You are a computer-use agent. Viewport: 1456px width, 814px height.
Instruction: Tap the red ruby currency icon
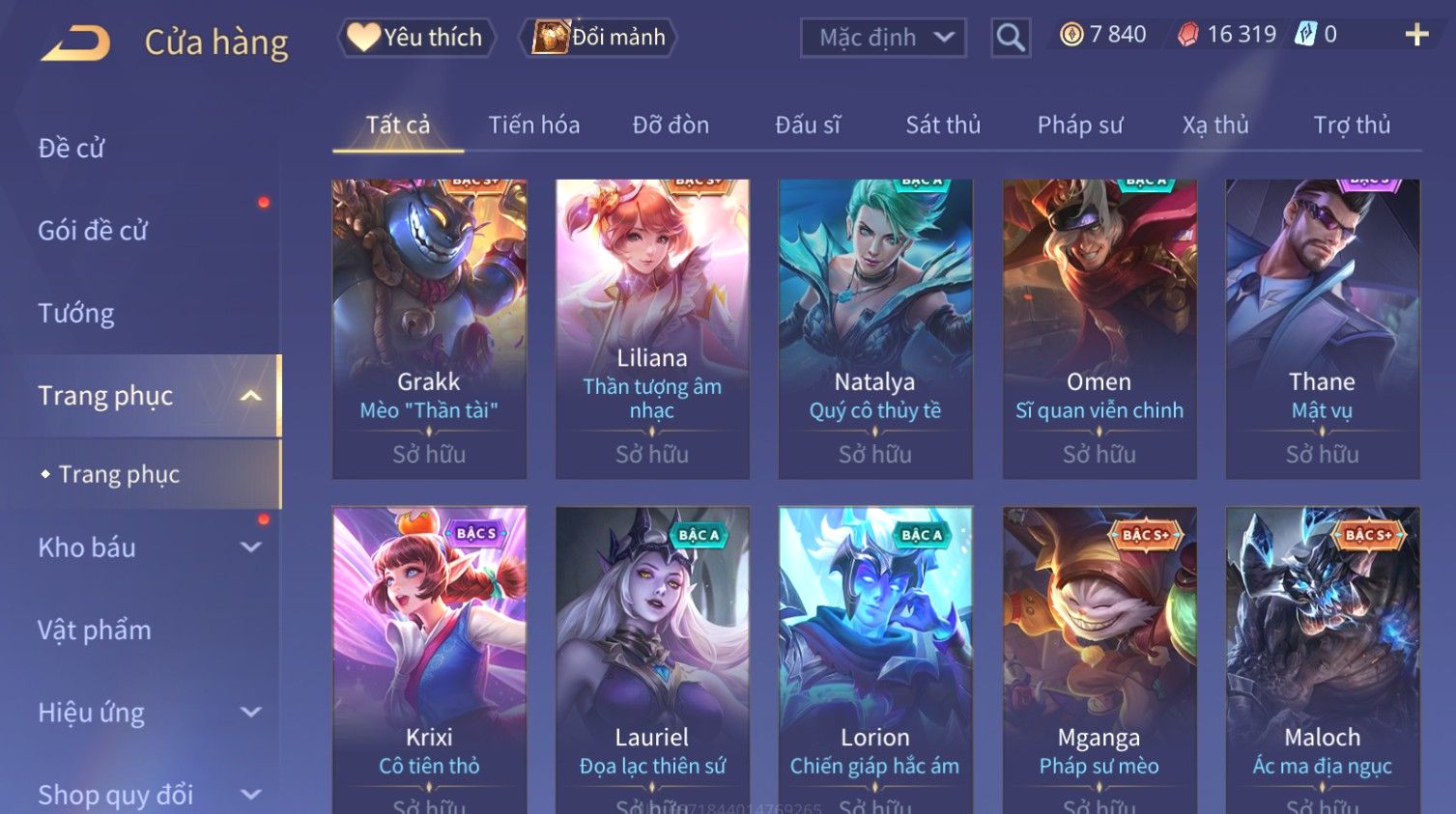coord(1187,35)
